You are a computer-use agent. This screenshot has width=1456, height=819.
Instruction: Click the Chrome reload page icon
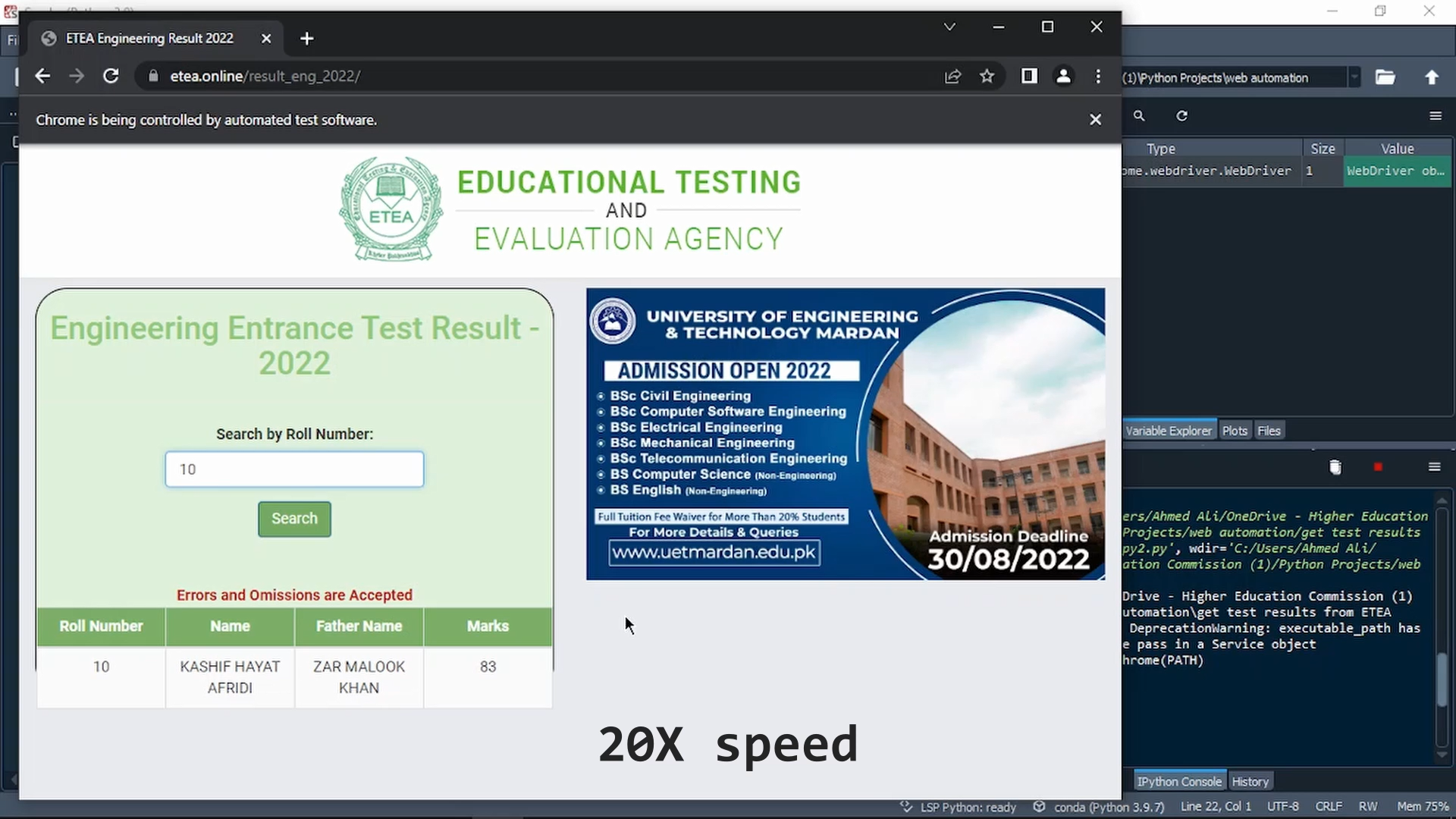tap(111, 76)
